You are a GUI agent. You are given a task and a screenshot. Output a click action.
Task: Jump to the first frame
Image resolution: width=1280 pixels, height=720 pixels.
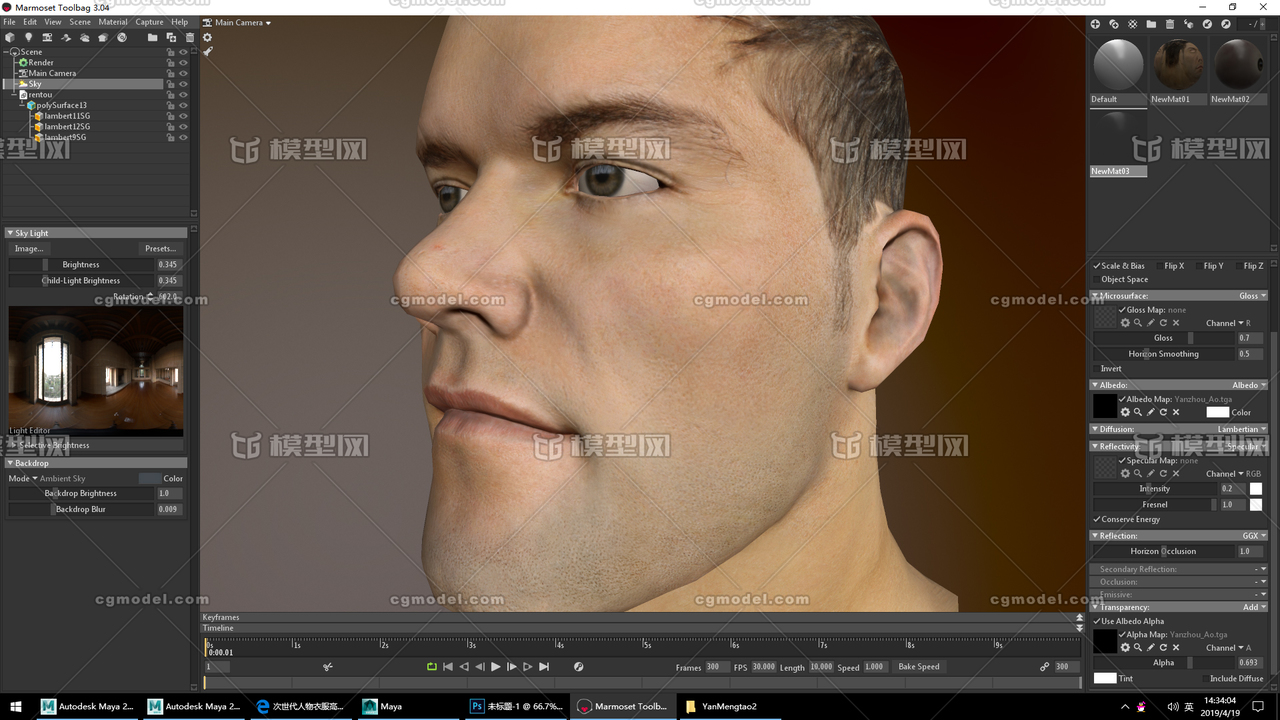(x=448, y=667)
